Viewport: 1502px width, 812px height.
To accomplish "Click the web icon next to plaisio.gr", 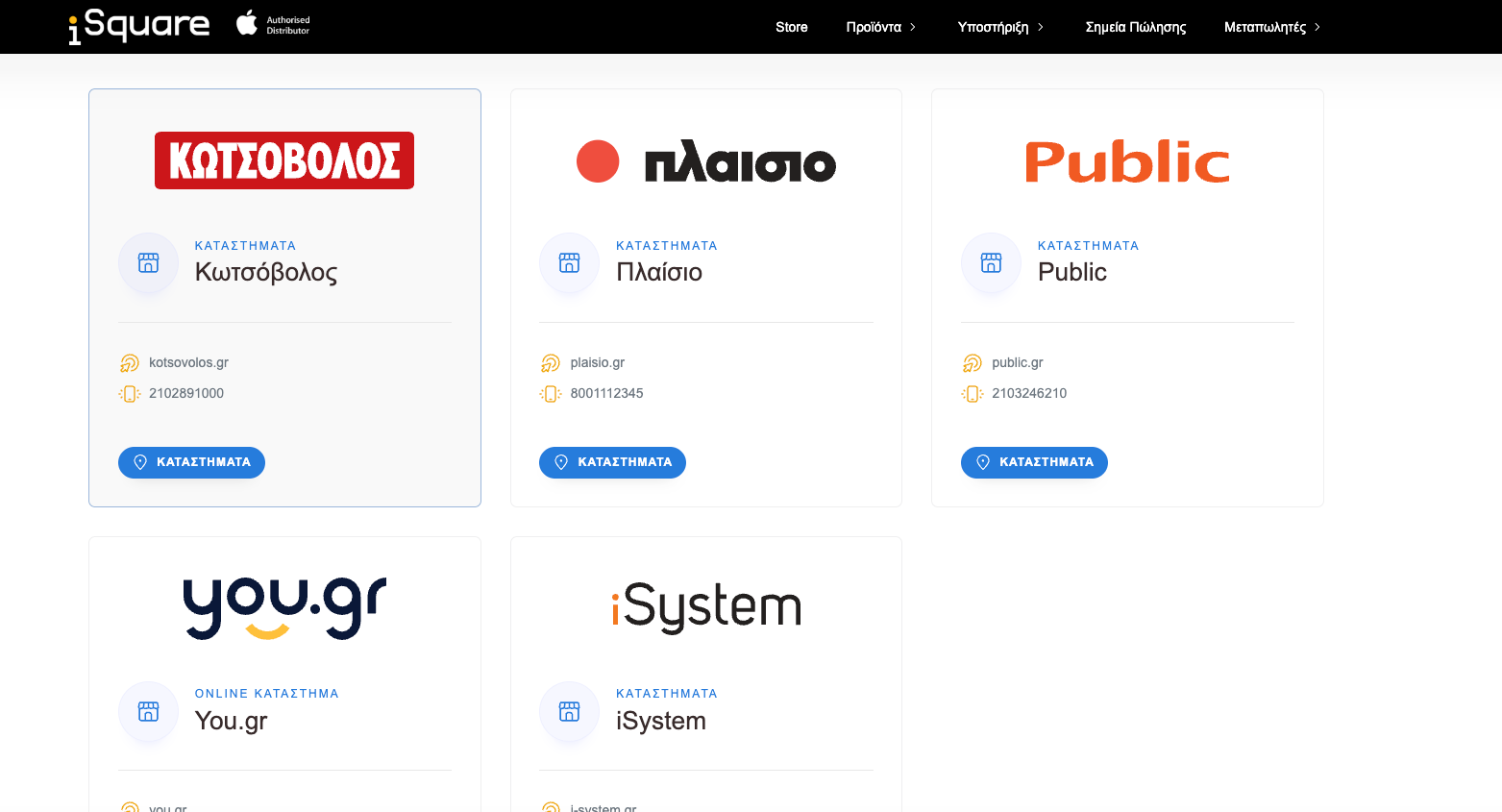I will tap(551, 363).
